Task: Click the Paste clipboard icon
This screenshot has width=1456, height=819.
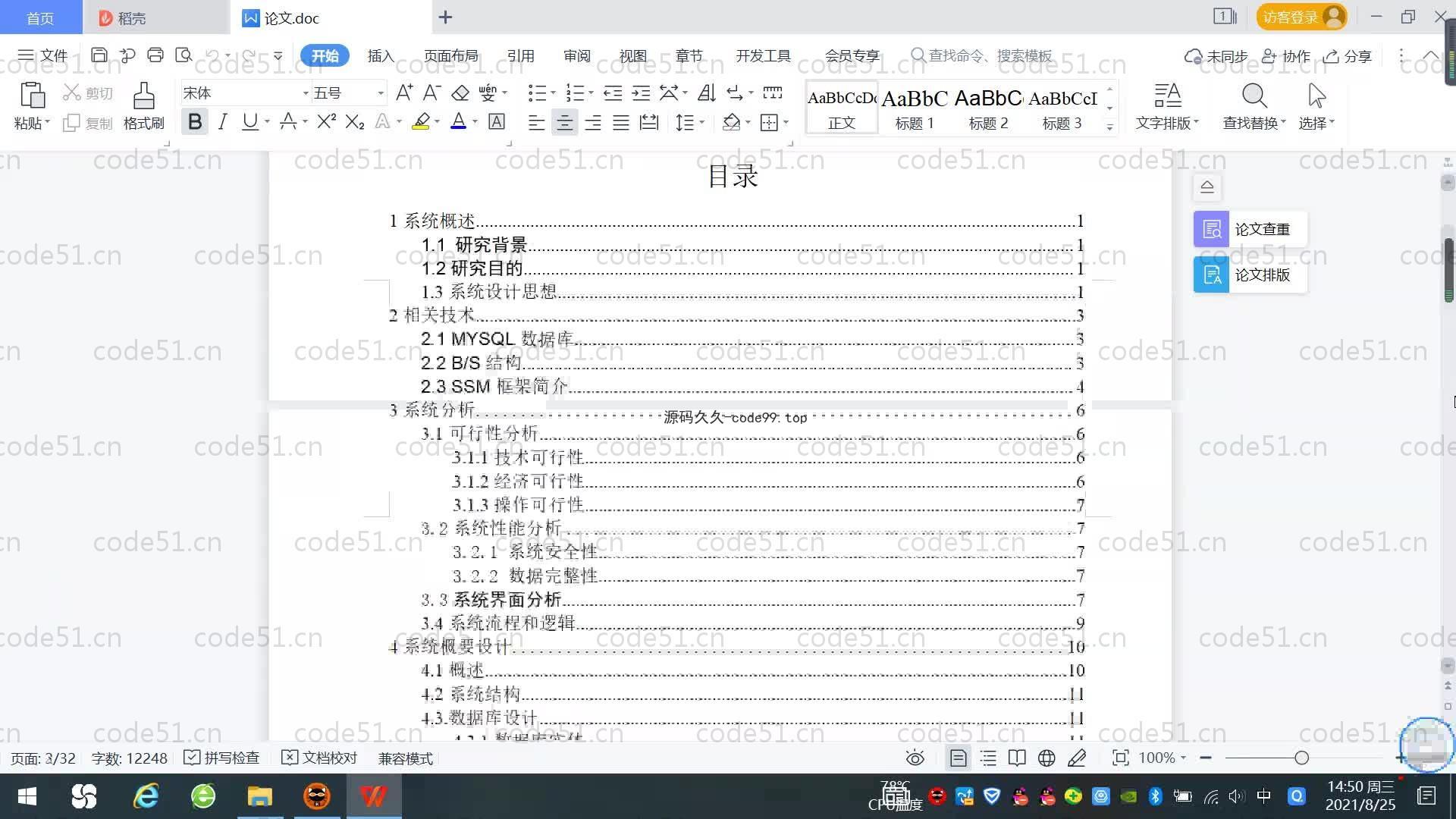Action: pos(32,96)
